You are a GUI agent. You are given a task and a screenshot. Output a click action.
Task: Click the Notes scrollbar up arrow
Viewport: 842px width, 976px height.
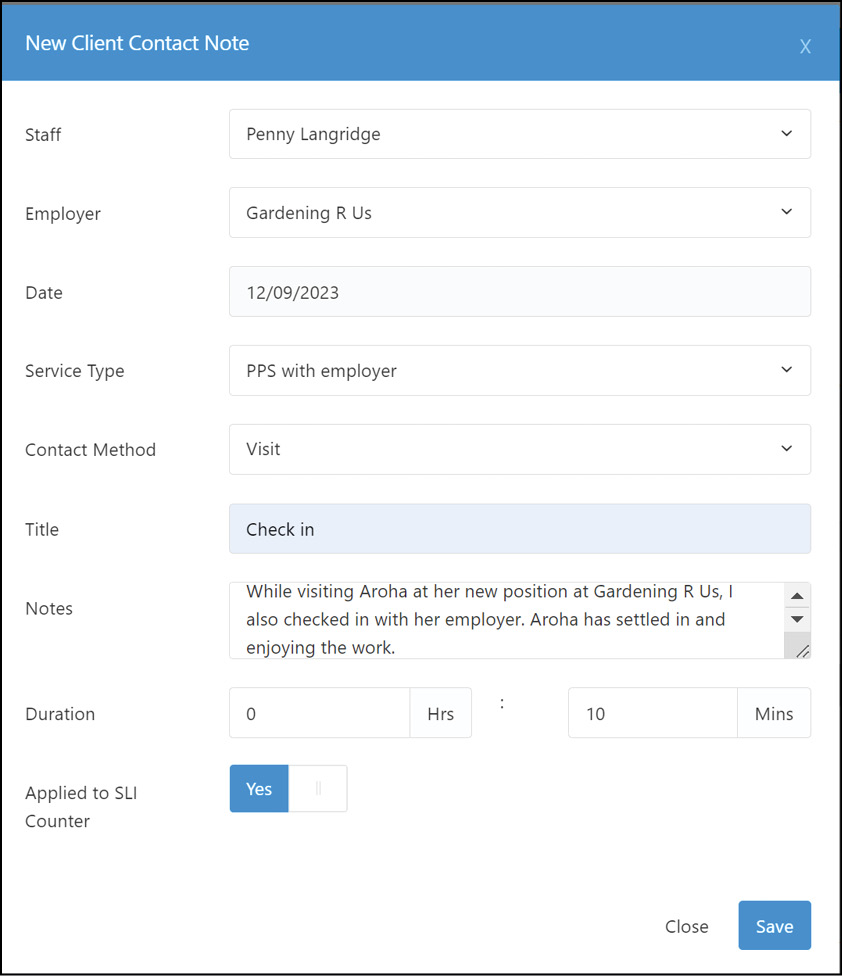(797, 595)
